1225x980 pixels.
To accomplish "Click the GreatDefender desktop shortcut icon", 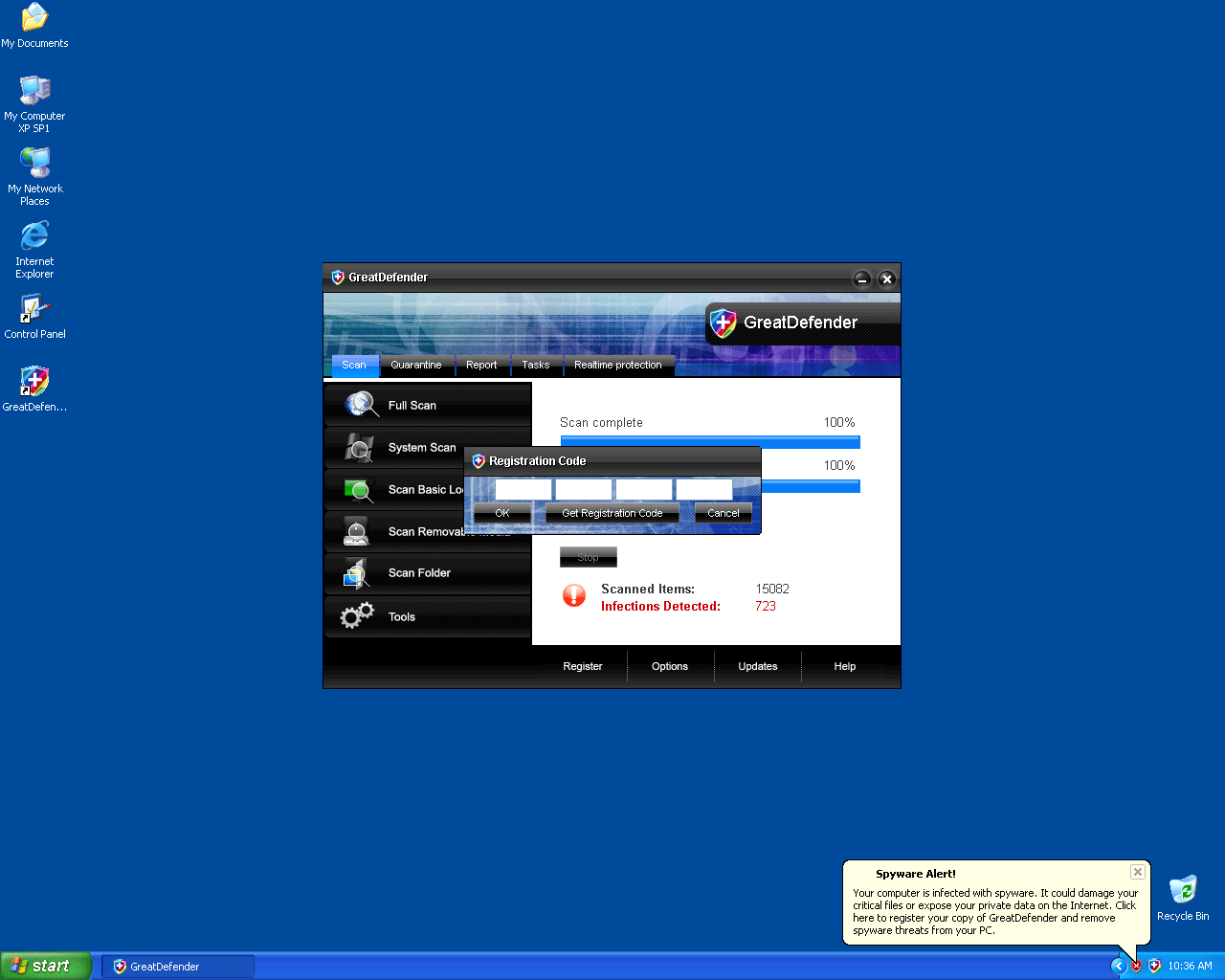I will 34,382.
